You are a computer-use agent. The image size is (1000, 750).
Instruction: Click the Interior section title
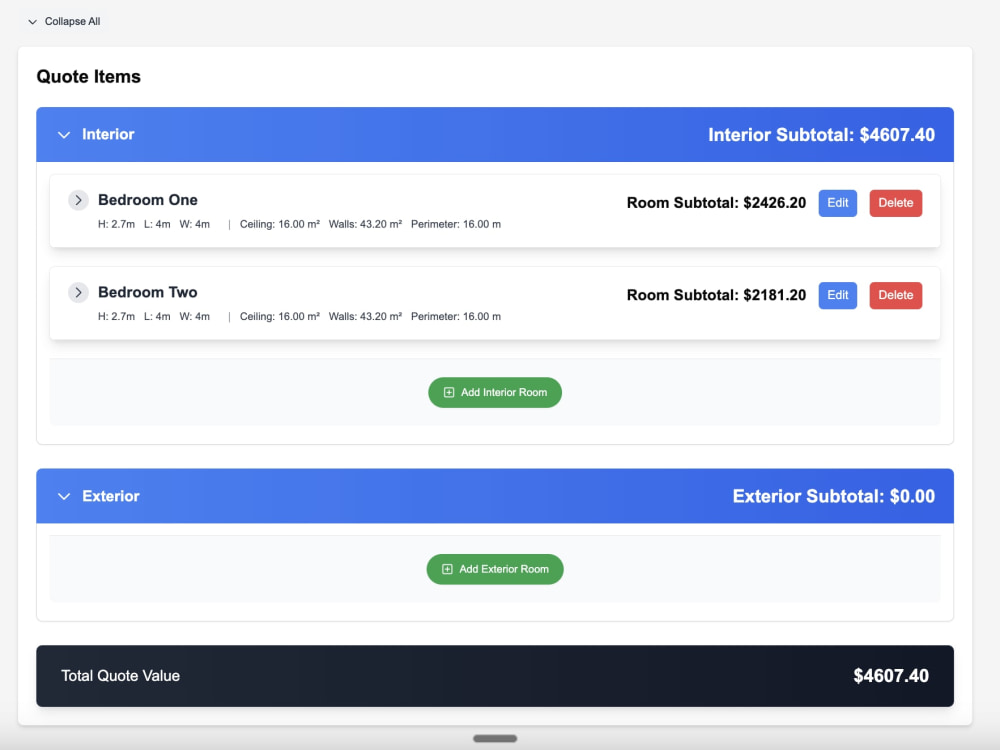coord(108,135)
